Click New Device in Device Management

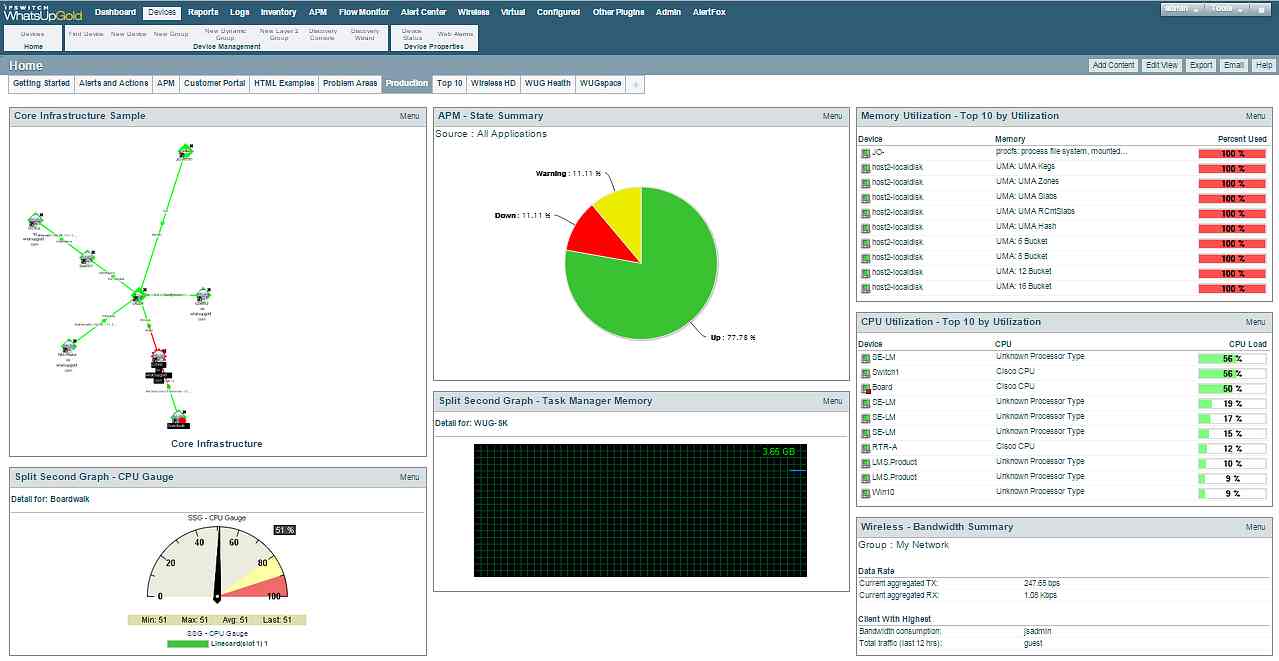tap(128, 33)
